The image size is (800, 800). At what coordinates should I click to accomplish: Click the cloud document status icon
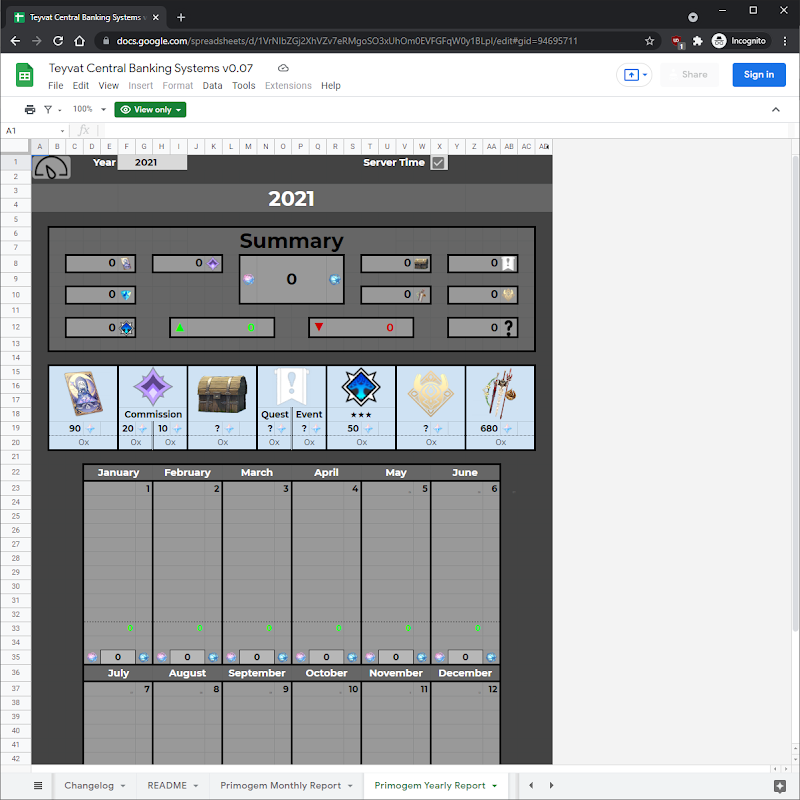pyautogui.click(x=283, y=68)
